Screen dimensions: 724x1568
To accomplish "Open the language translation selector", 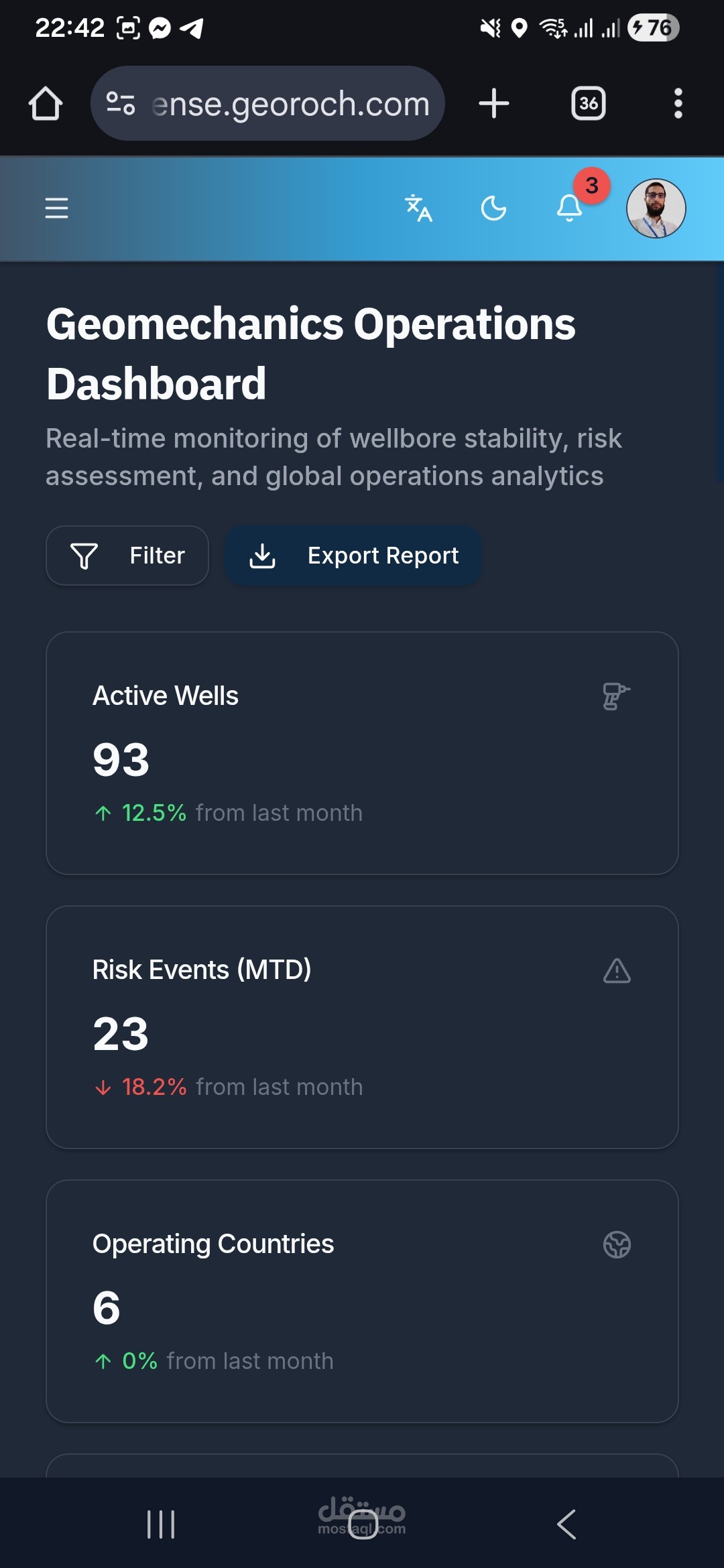I will 418,208.
